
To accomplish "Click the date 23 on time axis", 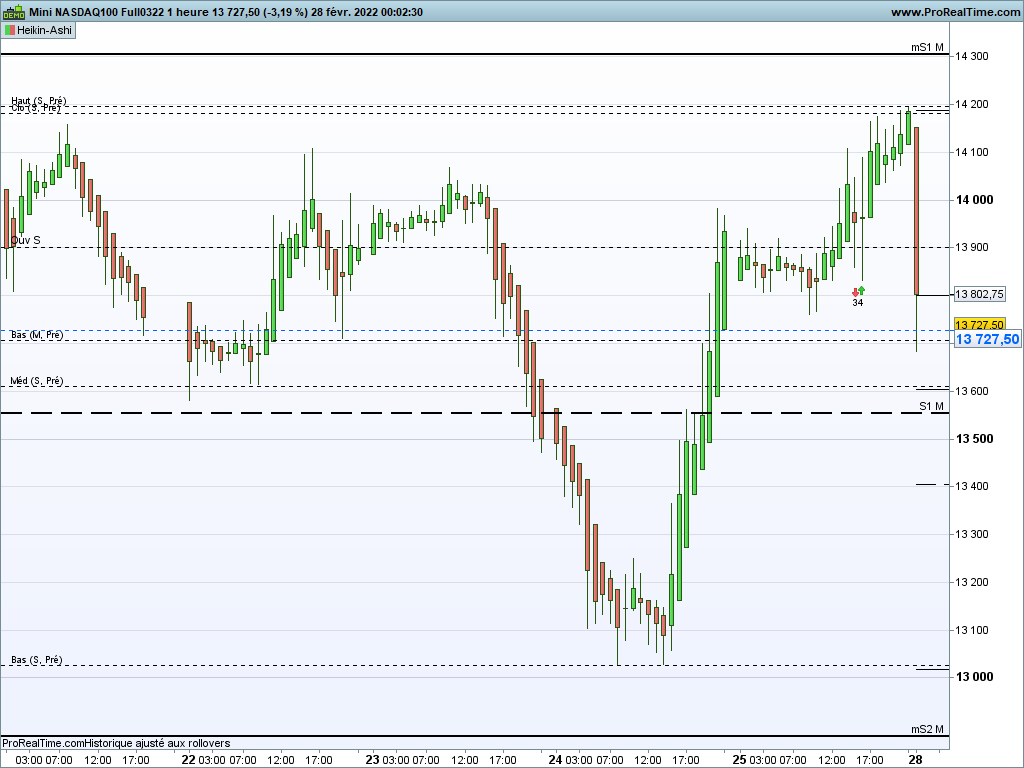I will click(x=372, y=760).
